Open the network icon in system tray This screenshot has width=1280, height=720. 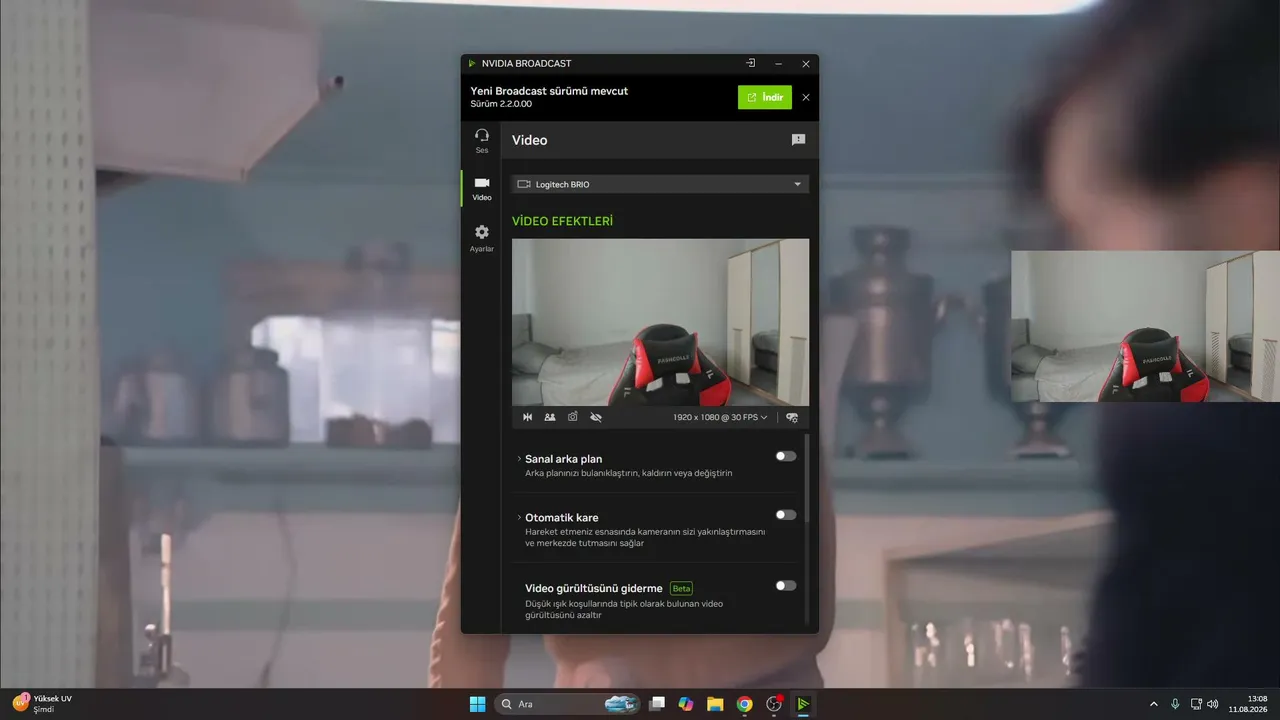click(x=1196, y=704)
